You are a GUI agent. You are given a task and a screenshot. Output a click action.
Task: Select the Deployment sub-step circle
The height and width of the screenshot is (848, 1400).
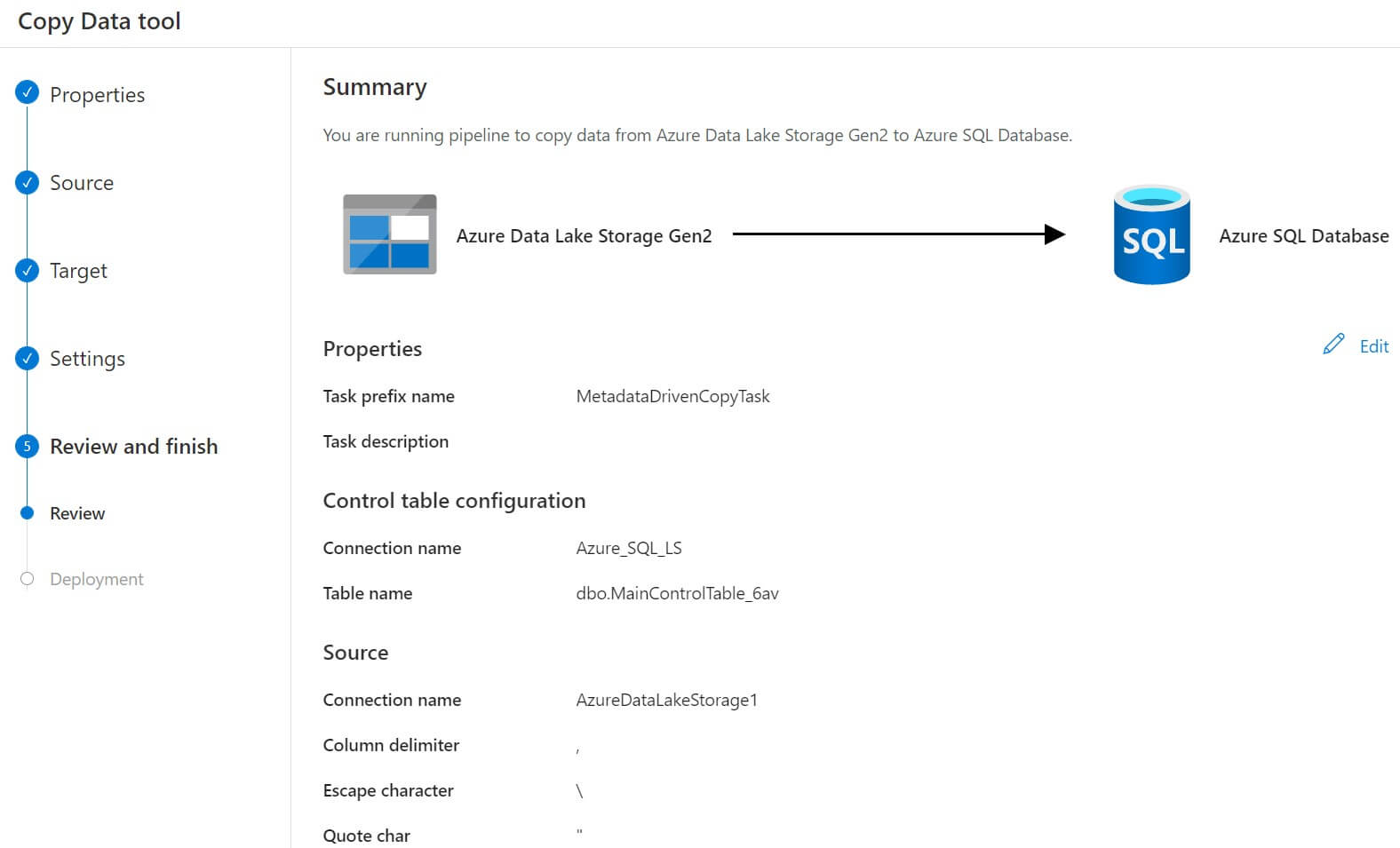coord(28,579)
